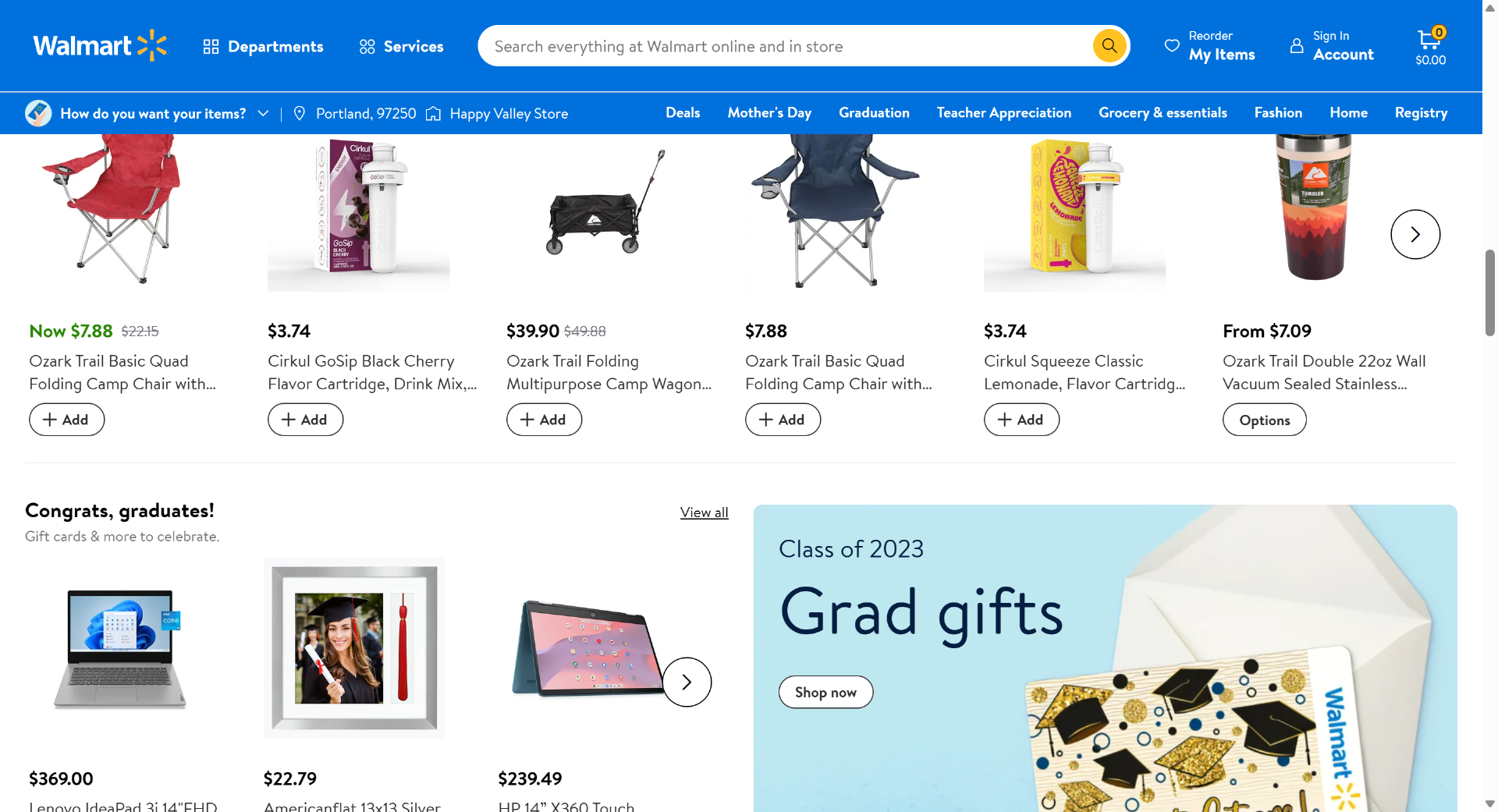This screenshot has width=1498, height=812.
Task: Click the Happy Valley Store icon
Action: coord(434,114)
